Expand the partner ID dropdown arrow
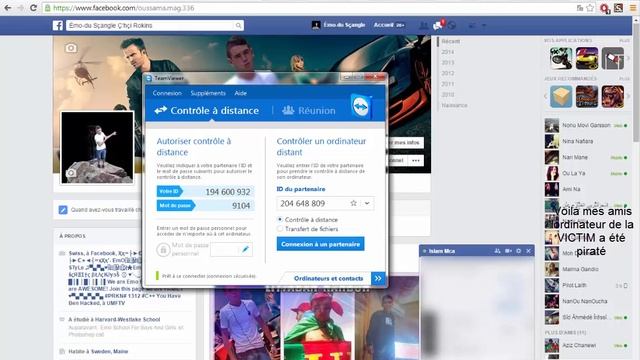640x360 pixels. coord(367,203)
